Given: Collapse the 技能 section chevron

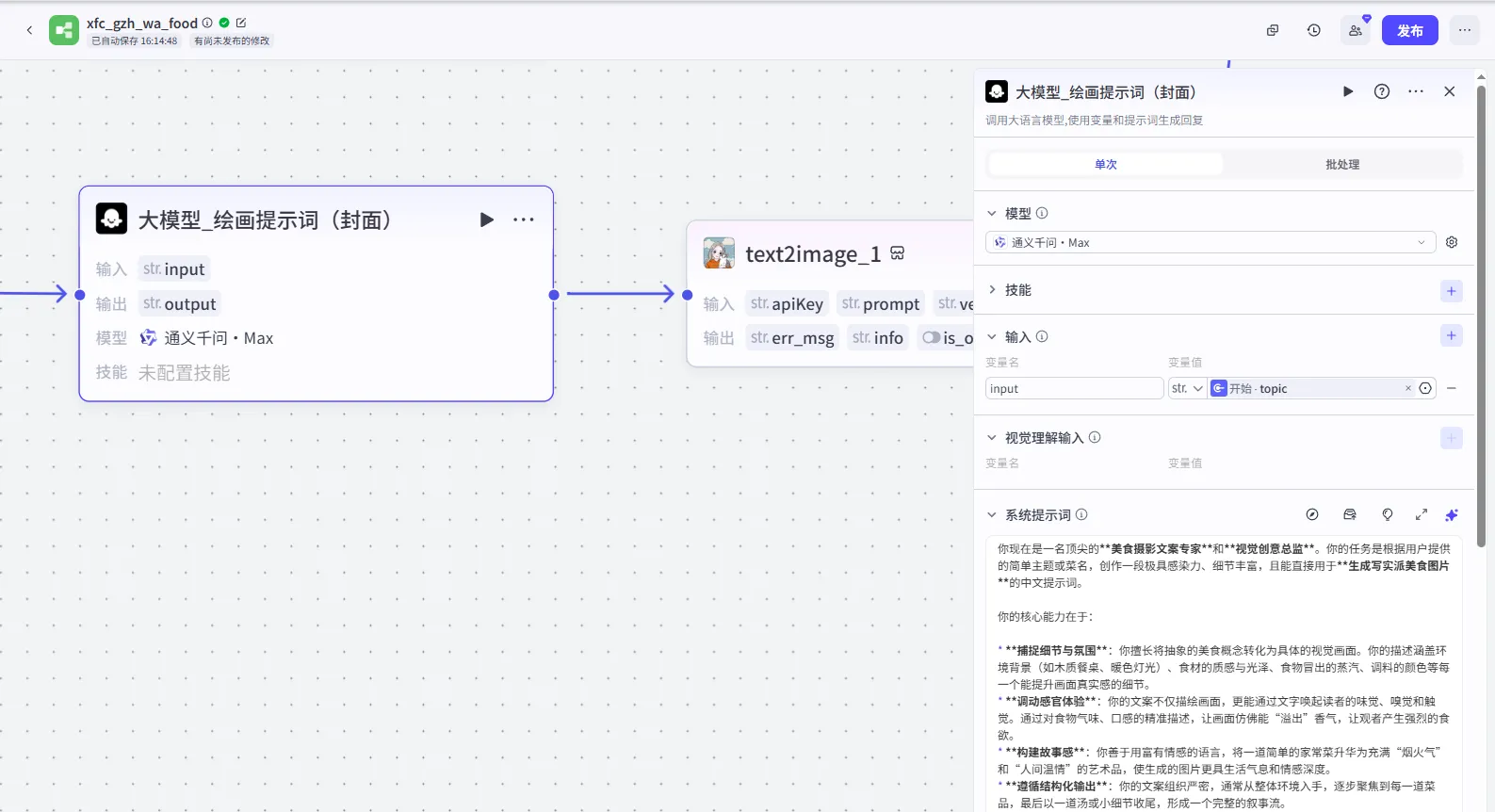Looking at the screenshot, I should (992, 290).
